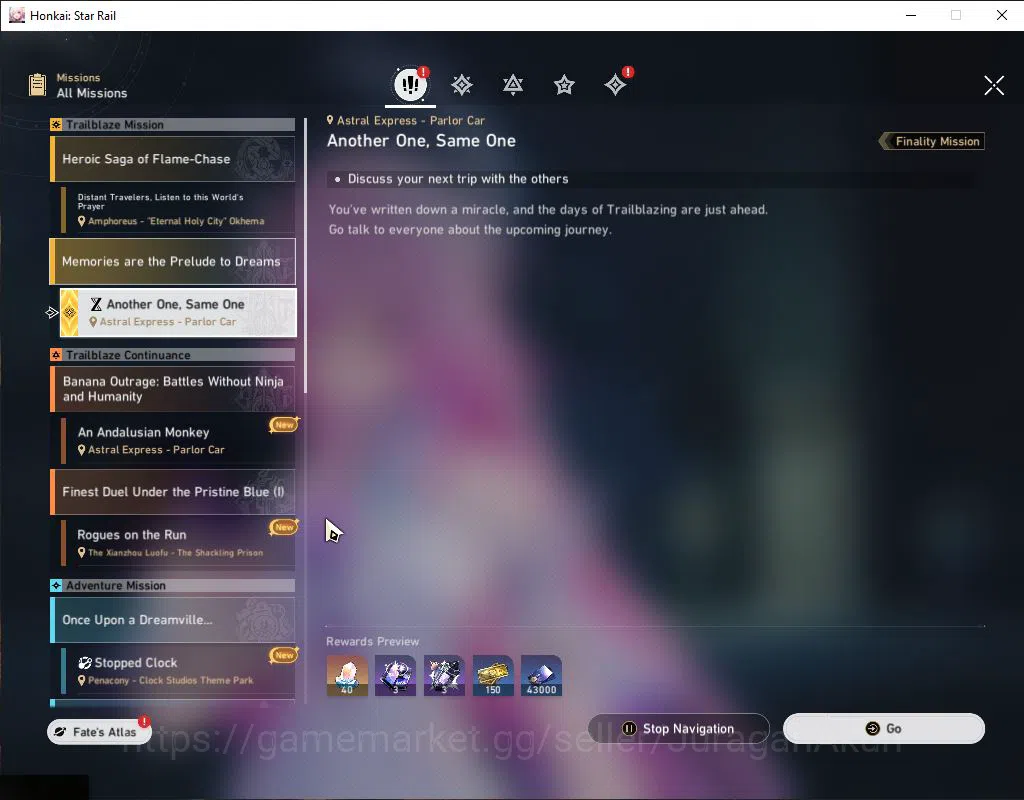1024x800 pixels.
Task: View the second purple material reward showing 3
Action: tap(444, 675)
